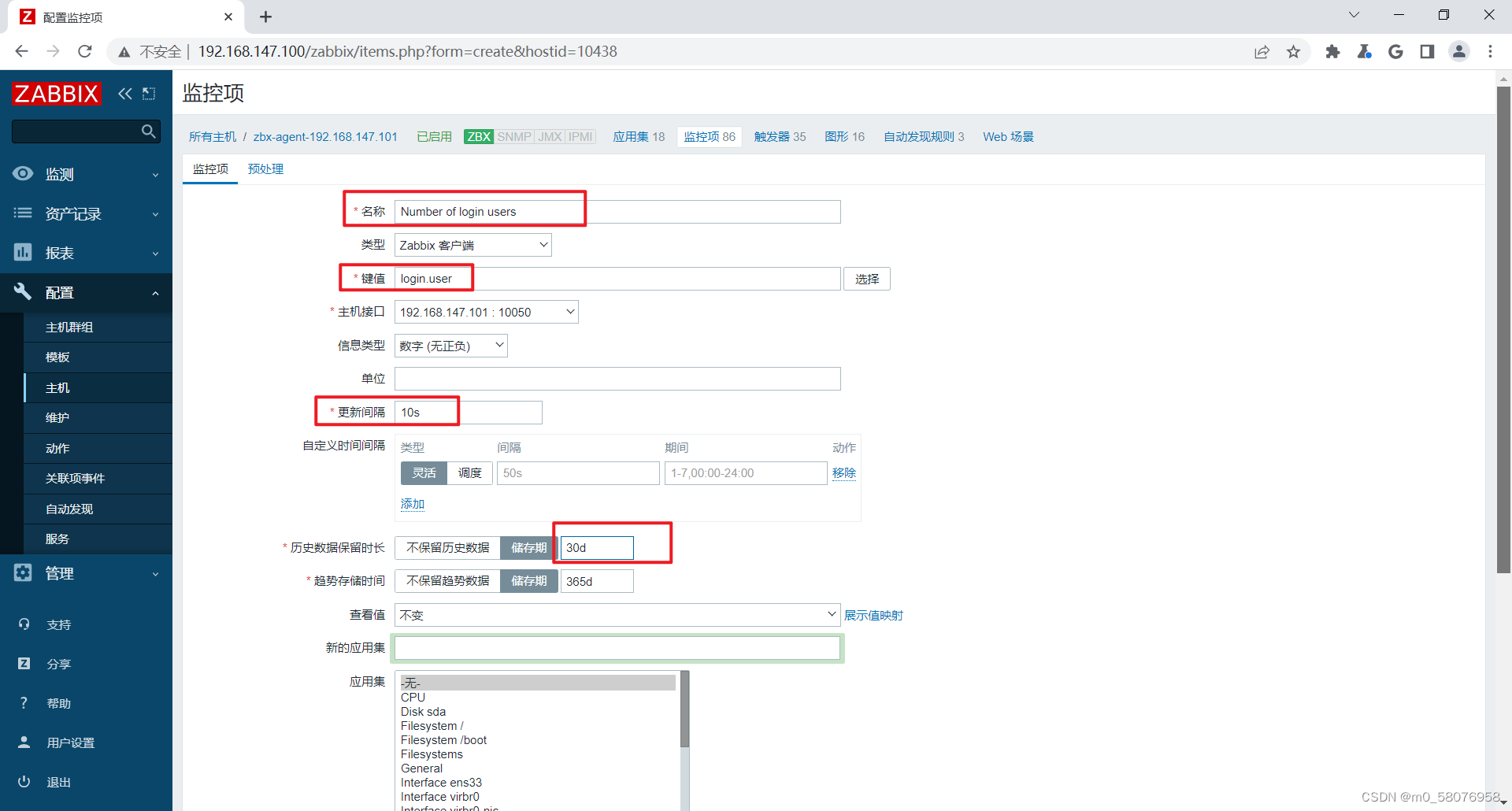Screen dimensions: 1512x811
Task: Close the 配置监控项 browser tab
Action: pyautogui.click(x=228, y=17)
